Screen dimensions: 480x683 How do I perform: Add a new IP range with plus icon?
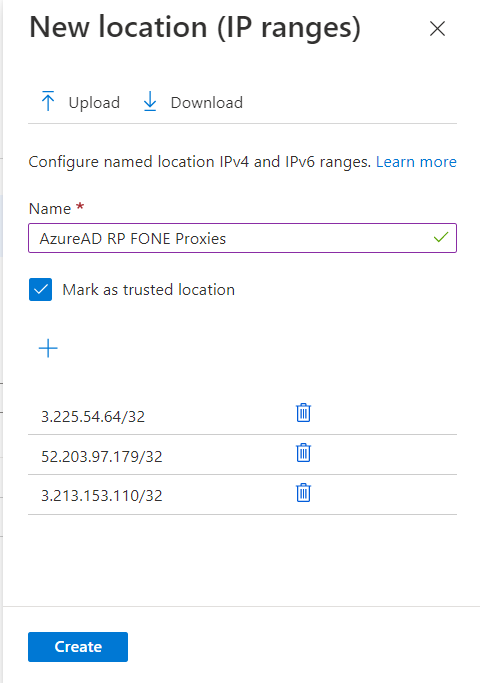48,348
